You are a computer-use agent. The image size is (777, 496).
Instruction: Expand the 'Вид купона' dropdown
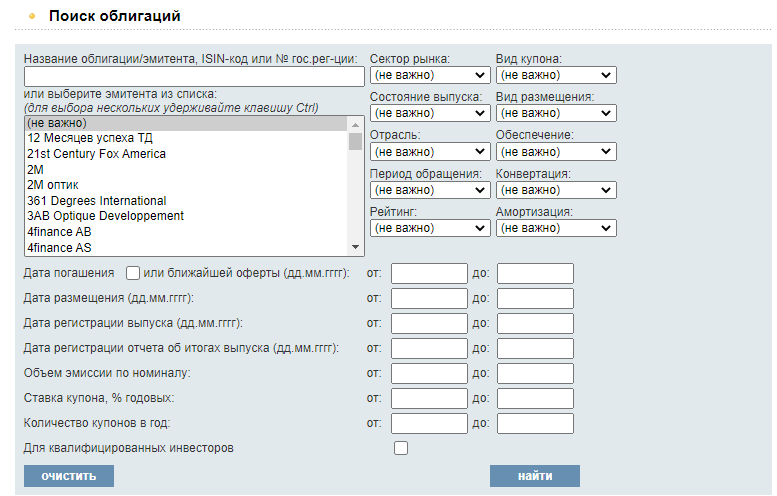556,75
